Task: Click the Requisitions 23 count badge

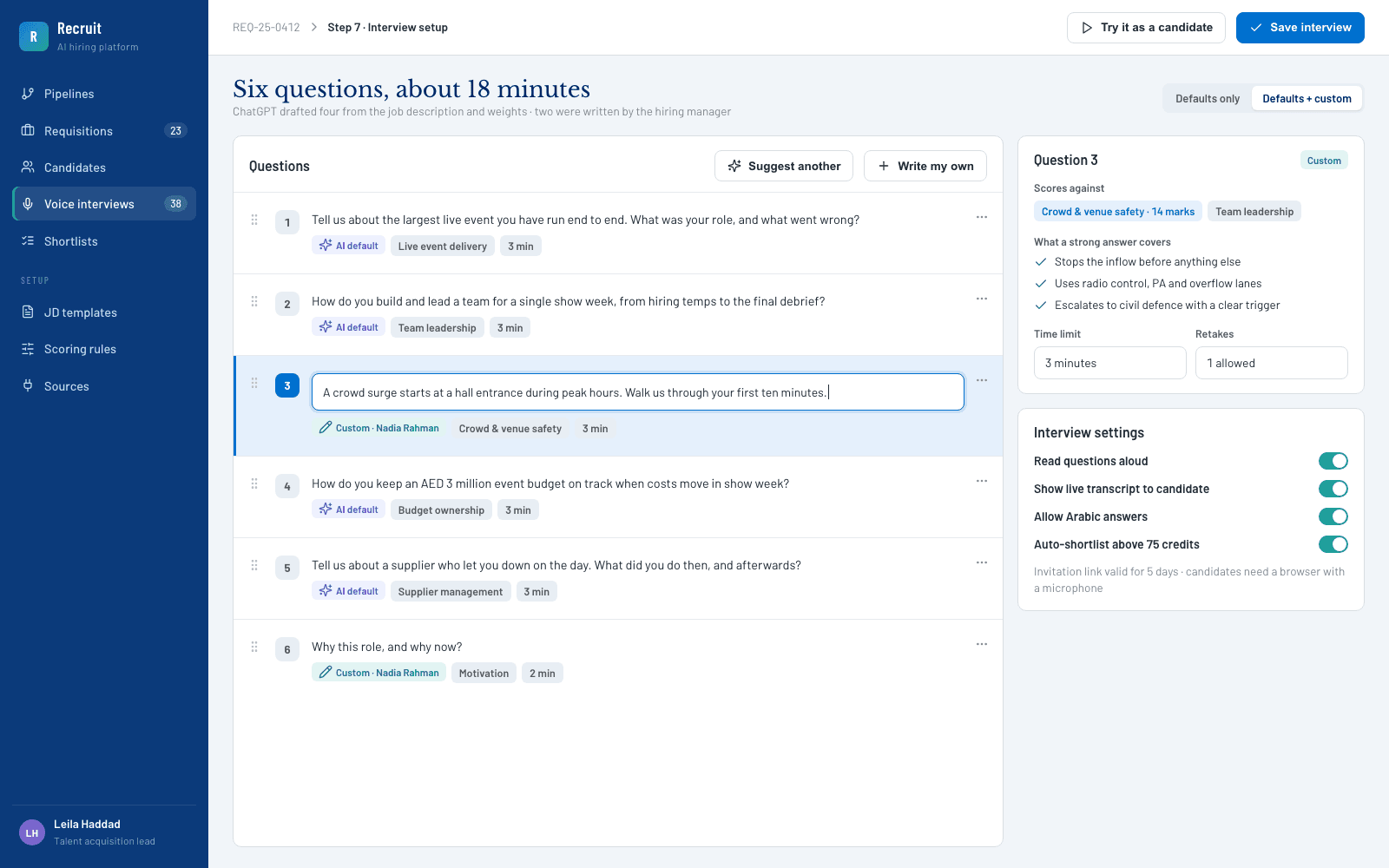Action: coord(175,131)
